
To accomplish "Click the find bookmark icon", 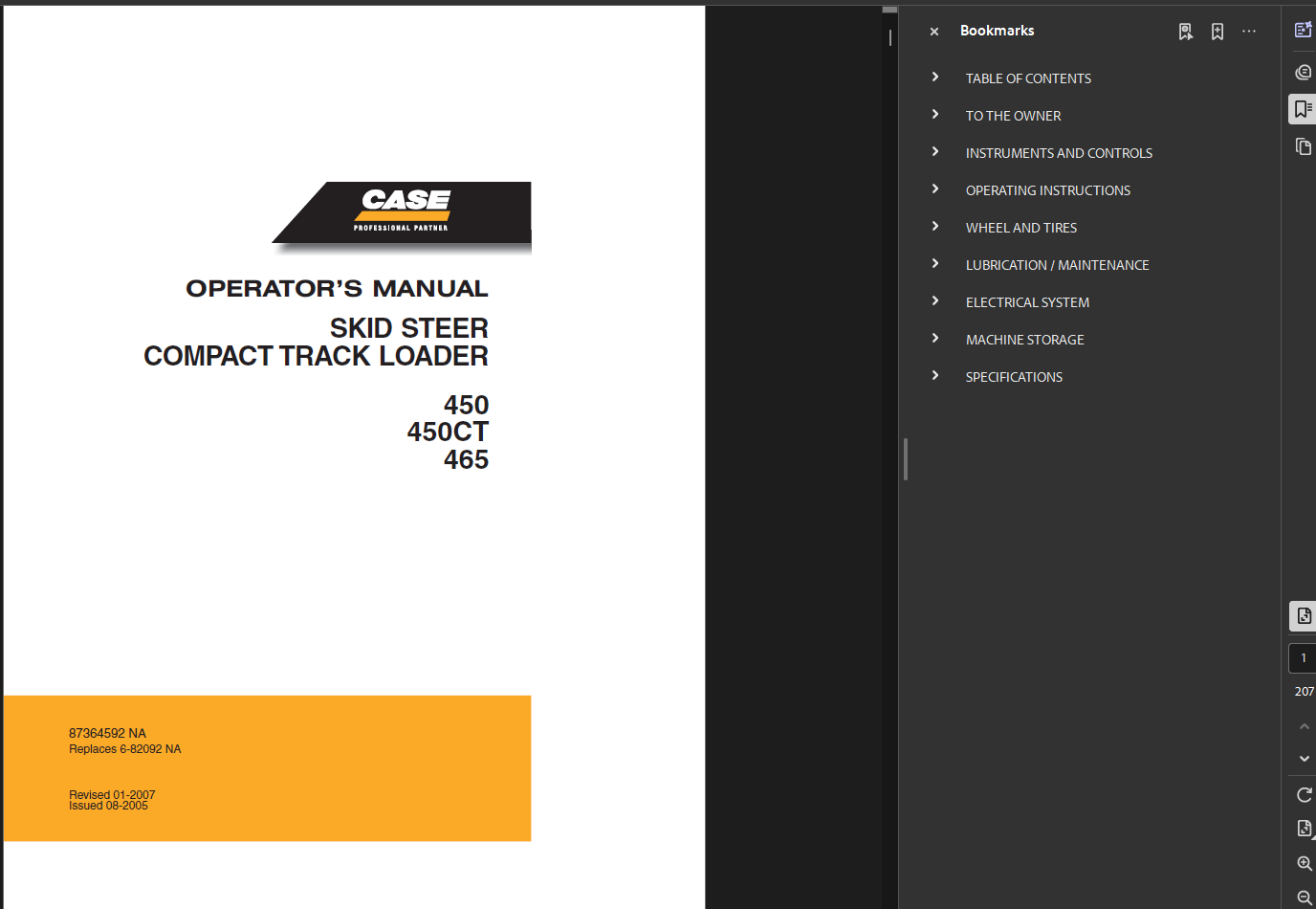I will pos(1186,32).
